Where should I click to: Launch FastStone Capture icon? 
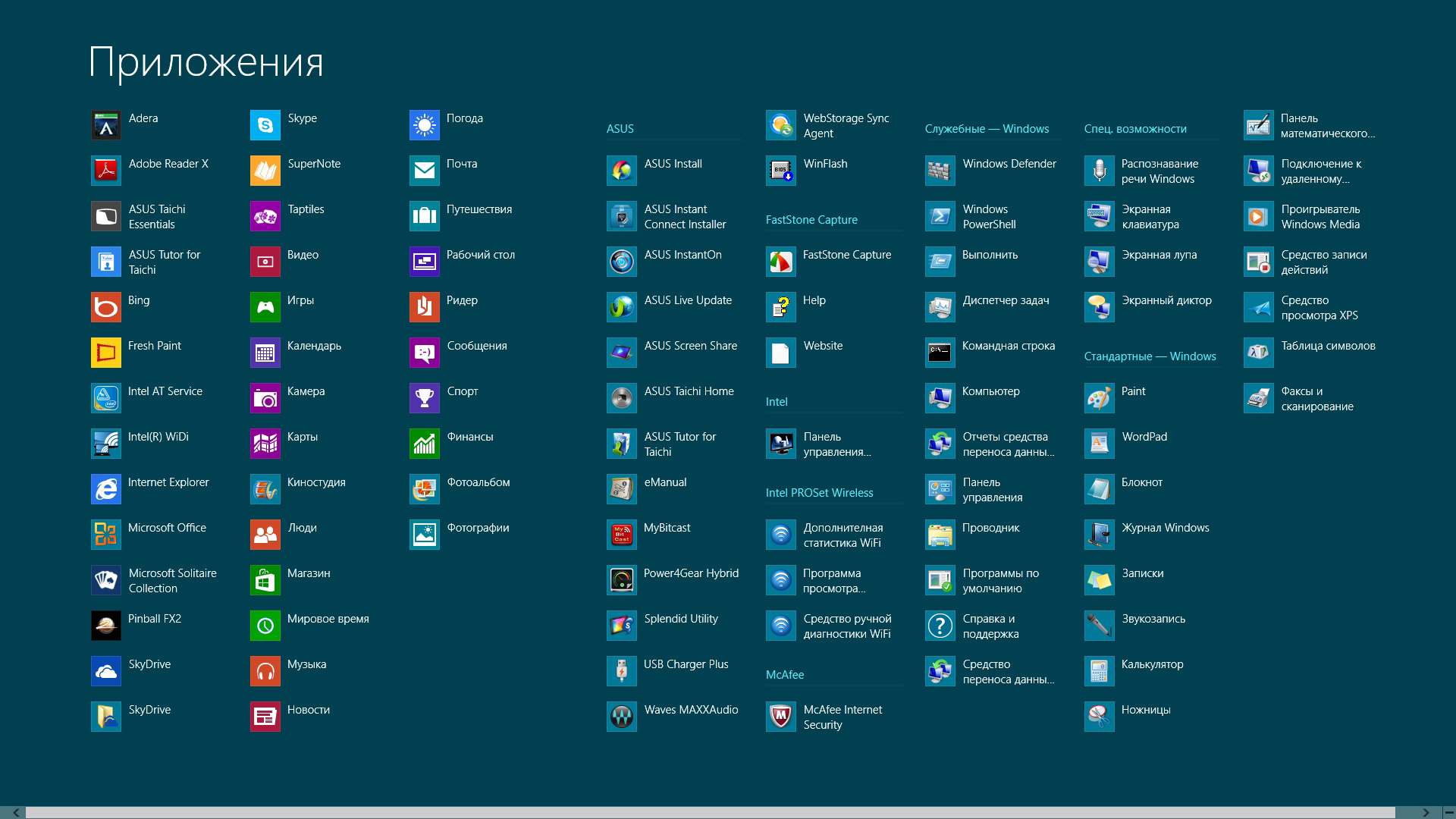pos(781,262)
